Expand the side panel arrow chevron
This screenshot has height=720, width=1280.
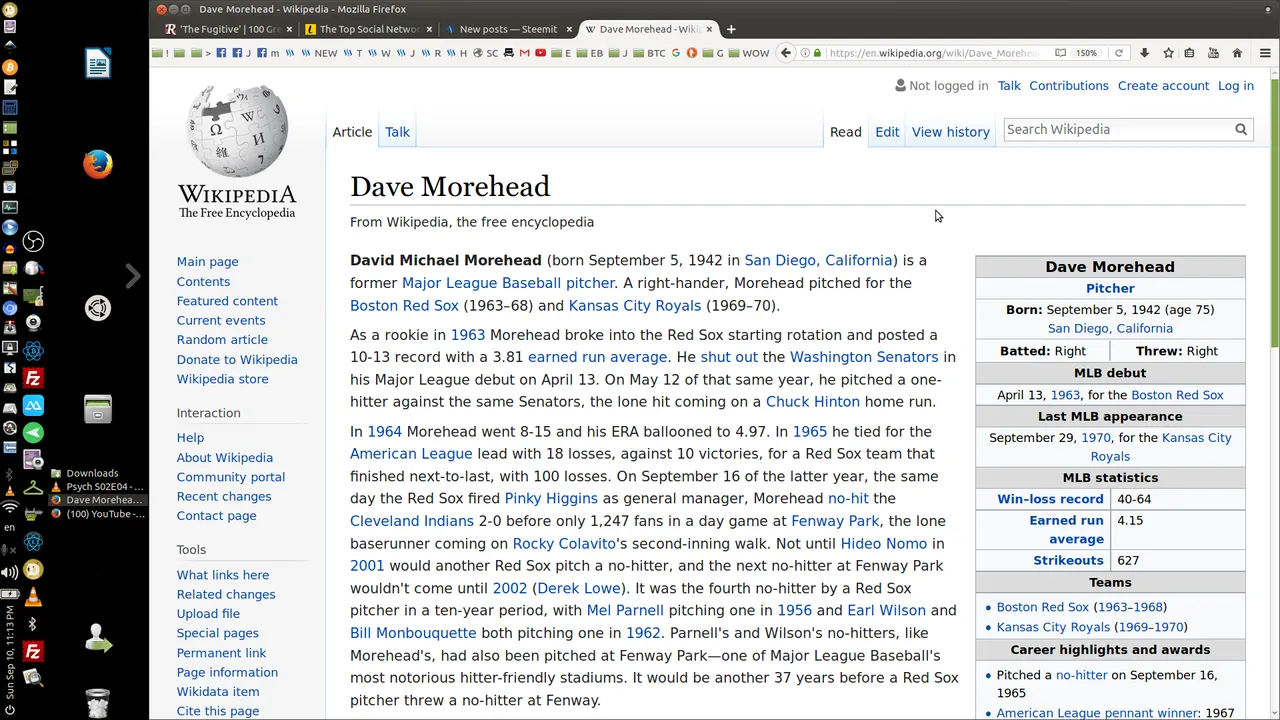pyautogui.click(x=133, y=275)
